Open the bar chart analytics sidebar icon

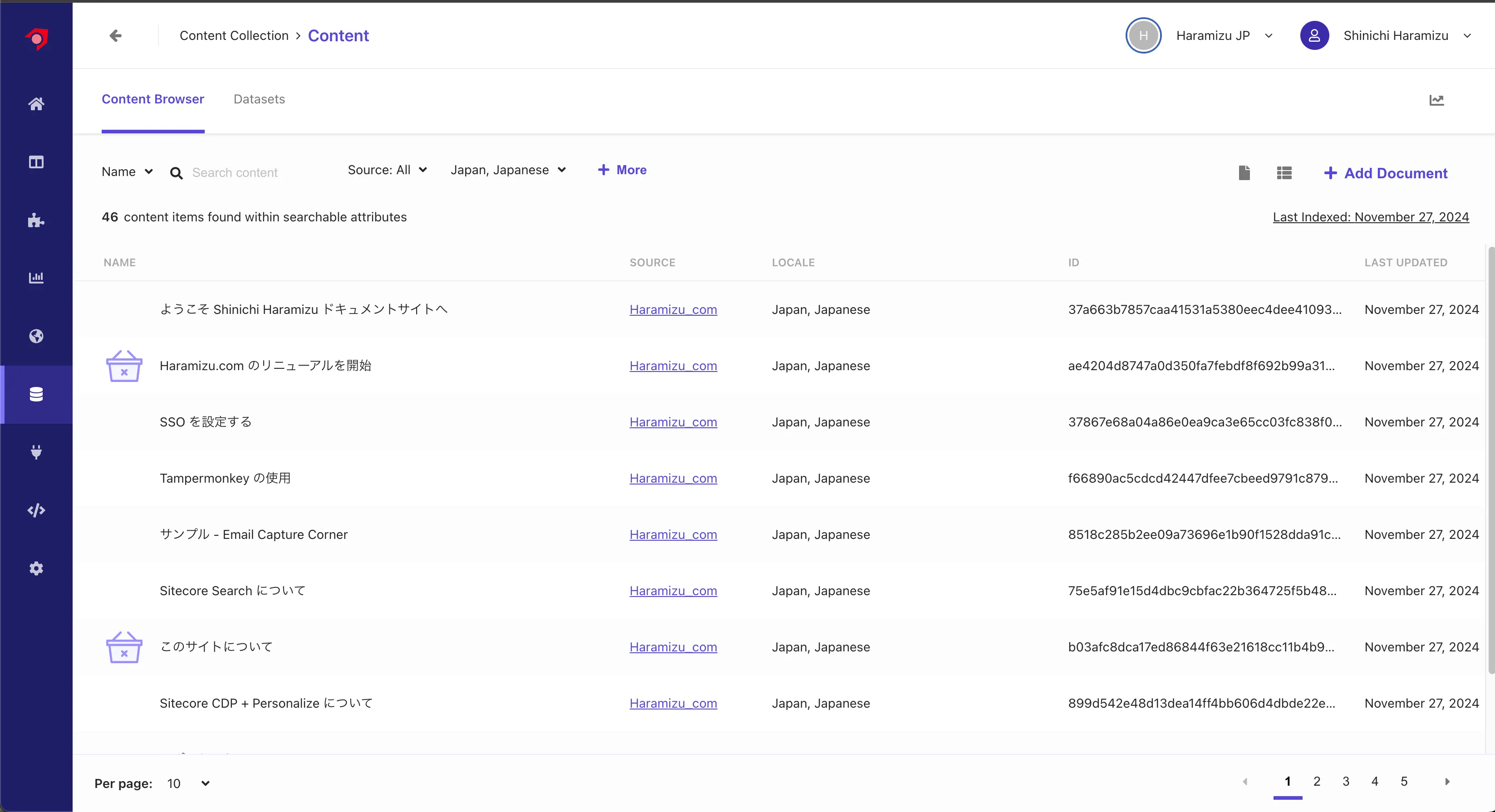click(36, 278)
